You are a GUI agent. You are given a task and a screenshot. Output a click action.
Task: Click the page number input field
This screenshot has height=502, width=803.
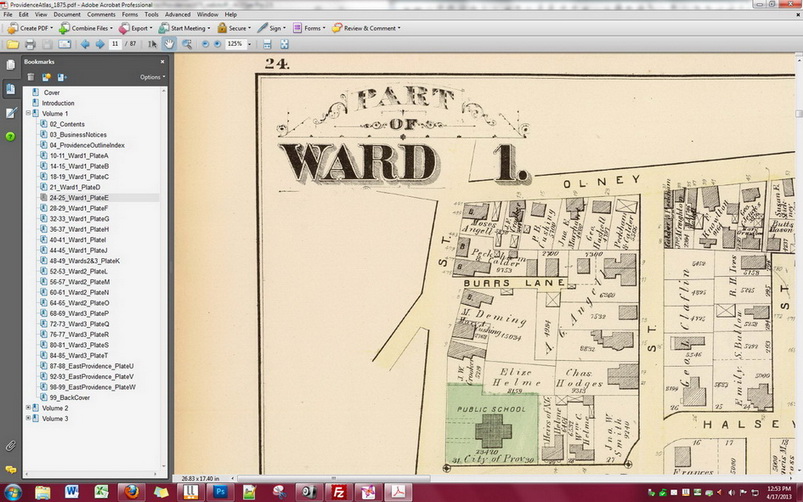tap(115, 44)
